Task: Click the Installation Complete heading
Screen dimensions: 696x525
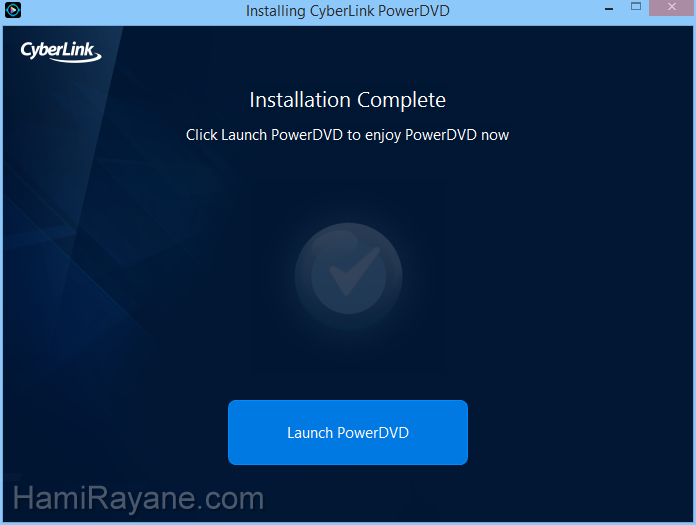Action: [348, 100]
